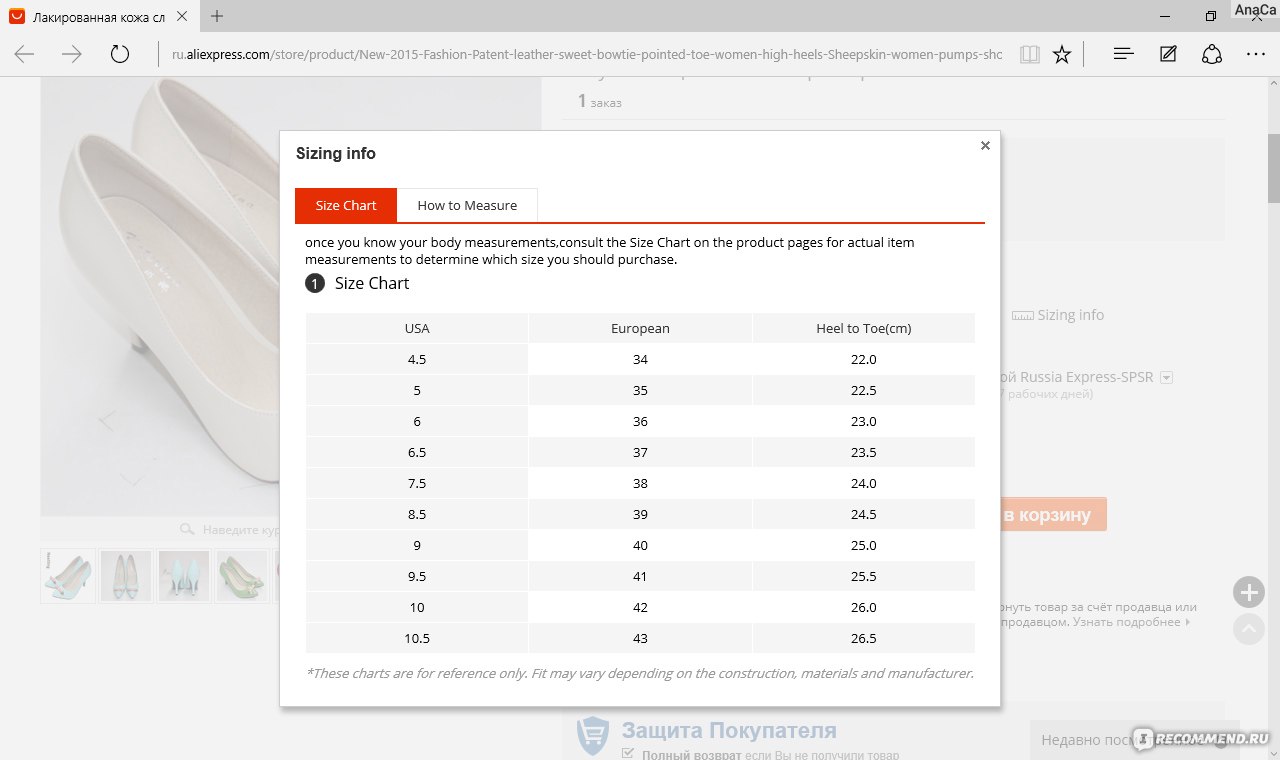The height and width of the screenshot is (760, 1280).
Task: Click the USA column header
Action: click(417, 328)
